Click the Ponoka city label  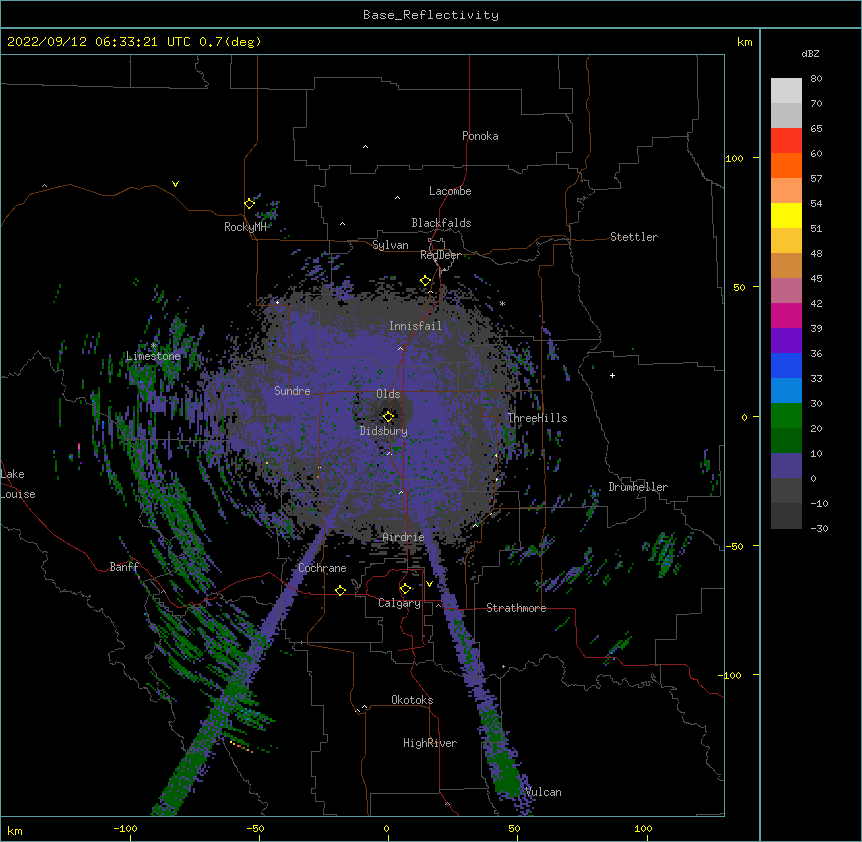[x=480, y=136]
